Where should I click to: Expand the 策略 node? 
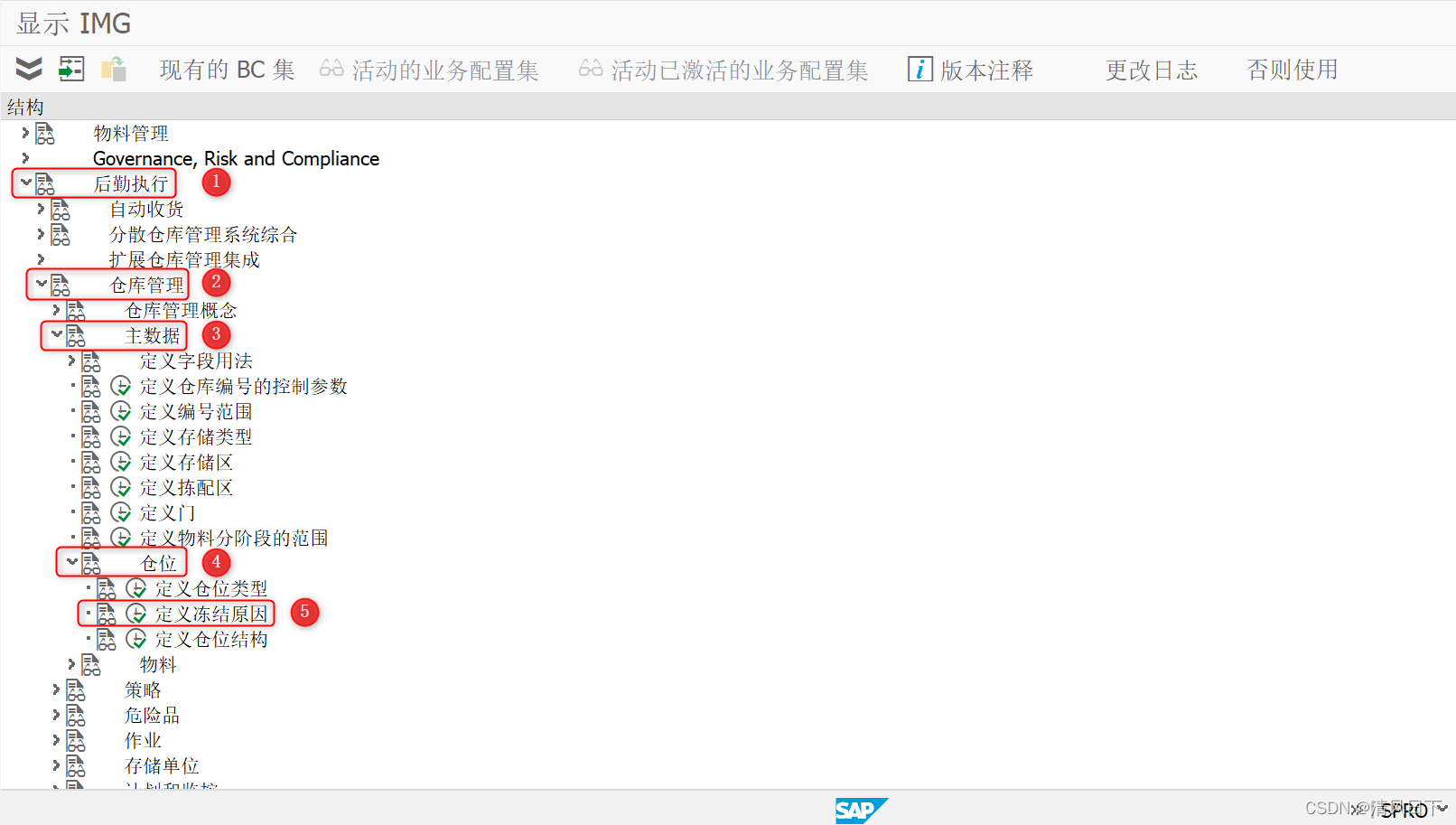56,689
